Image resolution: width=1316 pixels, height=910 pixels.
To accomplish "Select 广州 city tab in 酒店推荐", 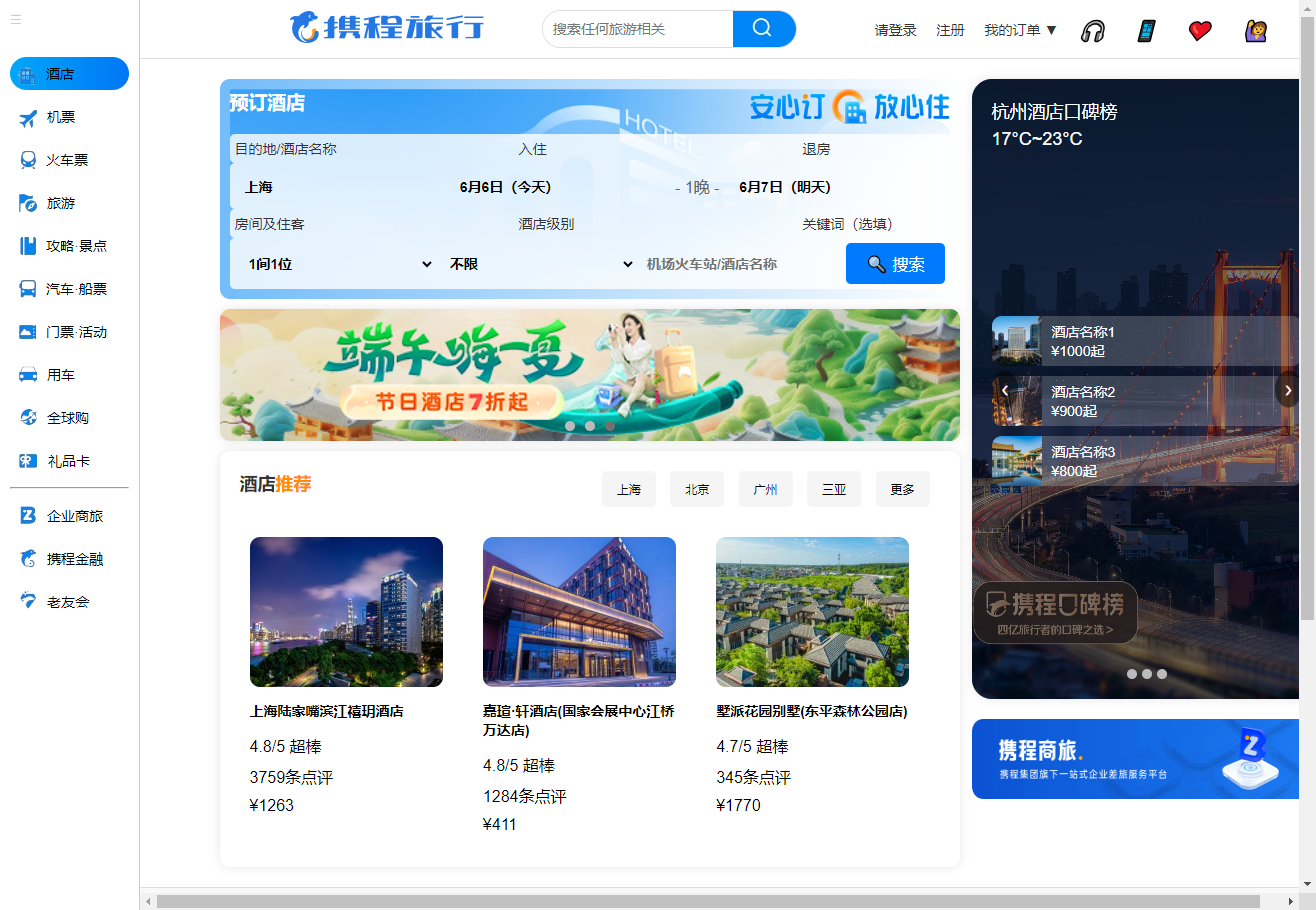I will pos(766,489).
